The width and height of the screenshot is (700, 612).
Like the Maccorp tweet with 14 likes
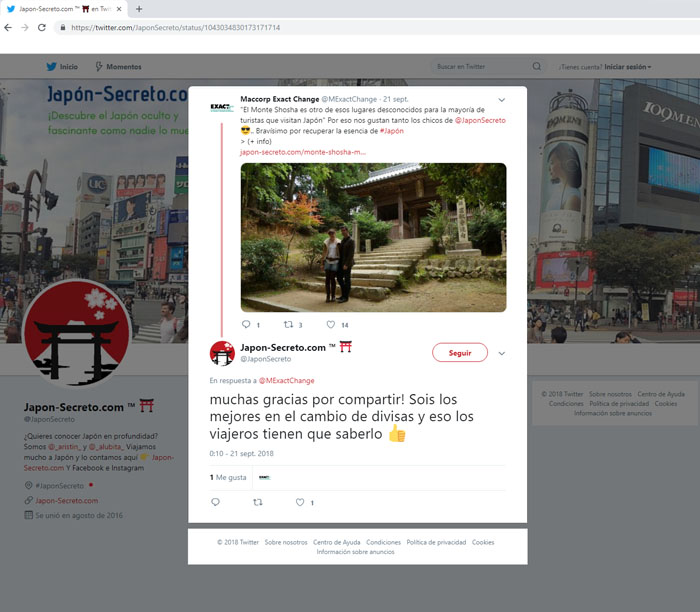331,325
